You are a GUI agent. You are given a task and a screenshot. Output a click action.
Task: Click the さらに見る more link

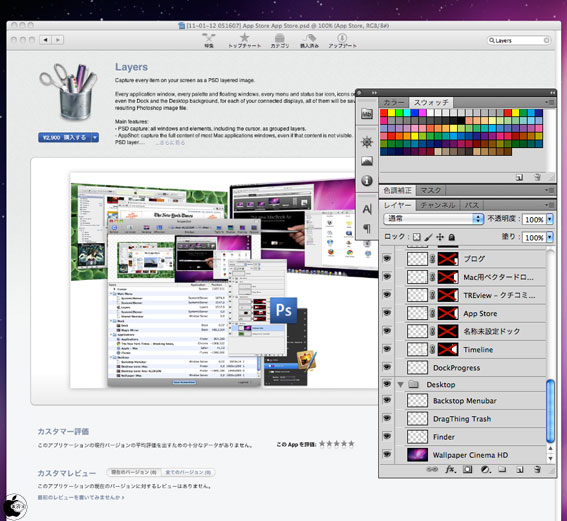(170, 143)
